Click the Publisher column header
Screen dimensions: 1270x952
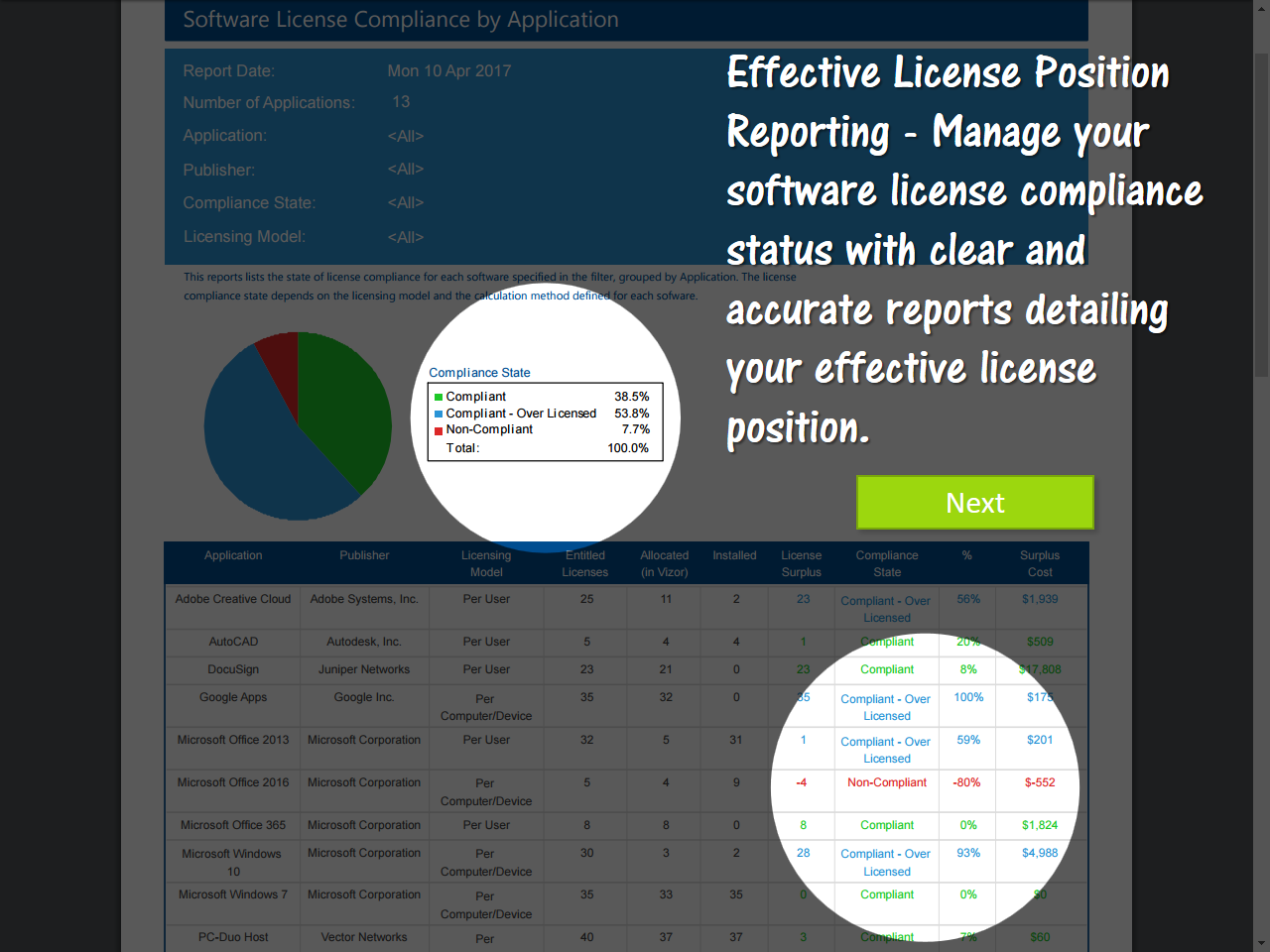(364, 555)
